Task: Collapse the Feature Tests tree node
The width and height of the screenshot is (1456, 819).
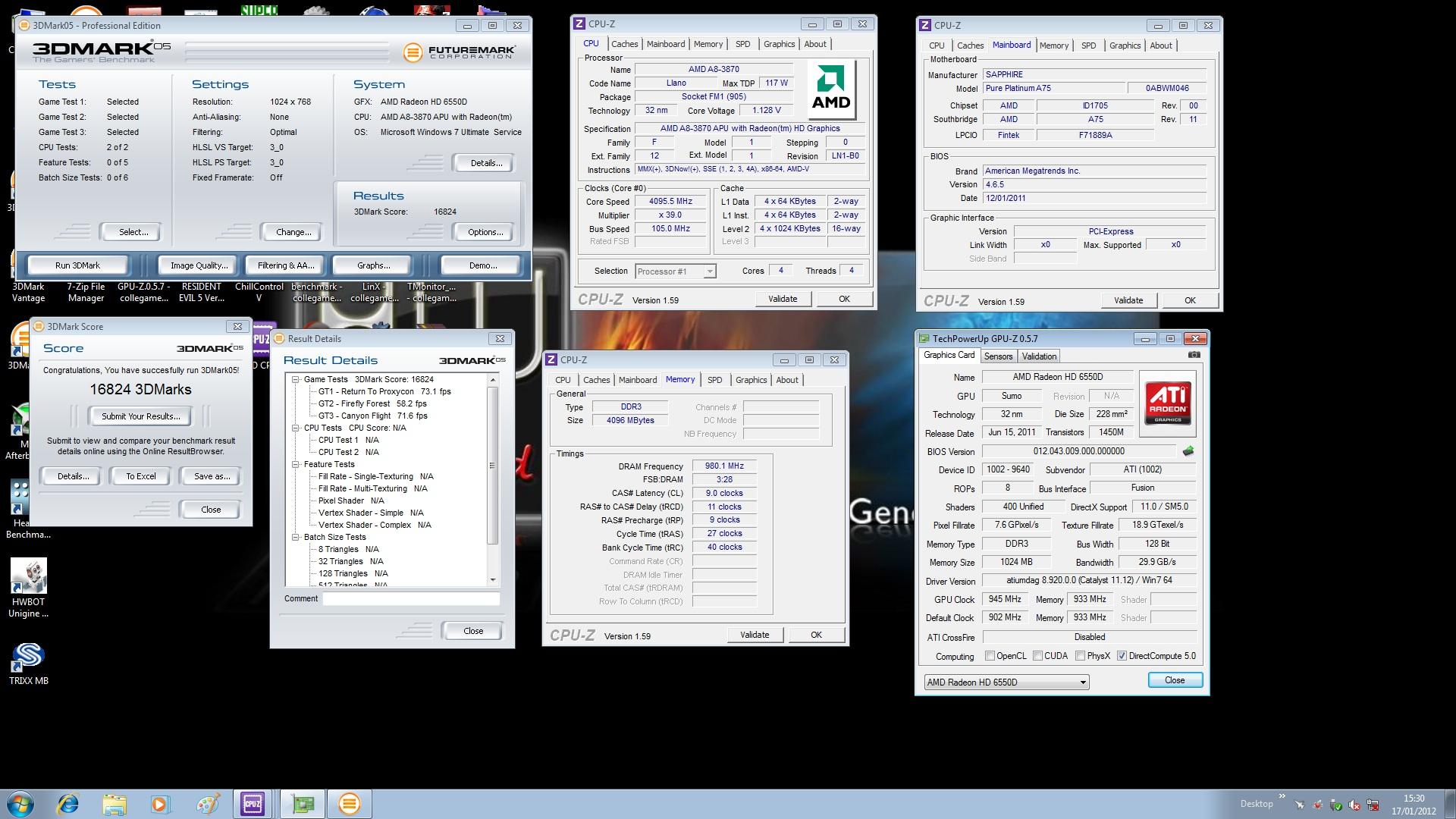Action: click(296, 464)
